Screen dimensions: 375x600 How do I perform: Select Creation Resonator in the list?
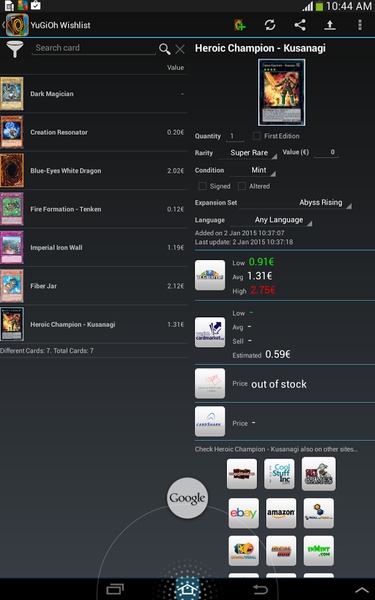click(x=94, y=132)
